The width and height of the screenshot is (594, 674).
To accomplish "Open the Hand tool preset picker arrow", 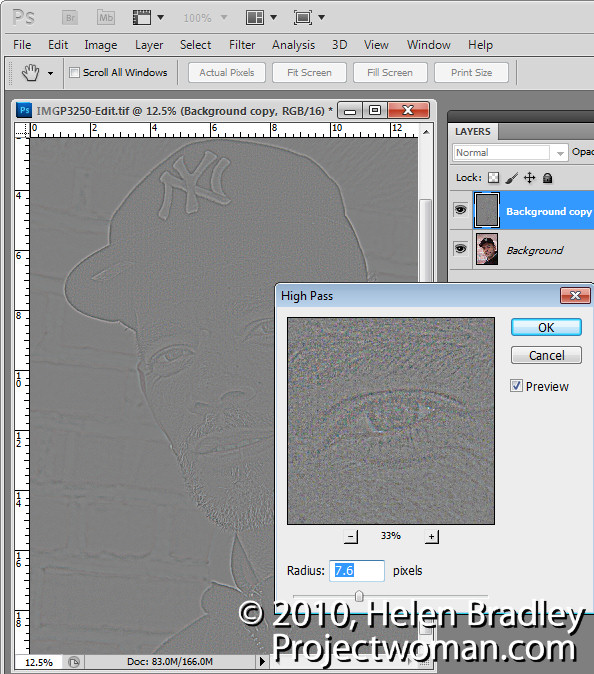I will [50, 74].
